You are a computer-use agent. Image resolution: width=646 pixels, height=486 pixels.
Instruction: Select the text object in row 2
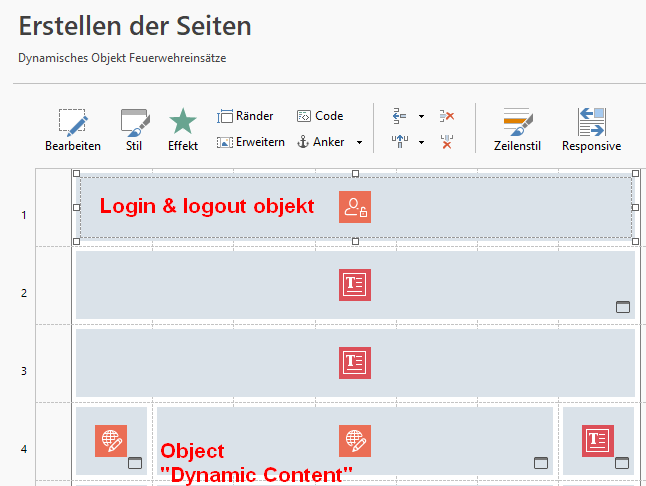click(x=355, y=284)
